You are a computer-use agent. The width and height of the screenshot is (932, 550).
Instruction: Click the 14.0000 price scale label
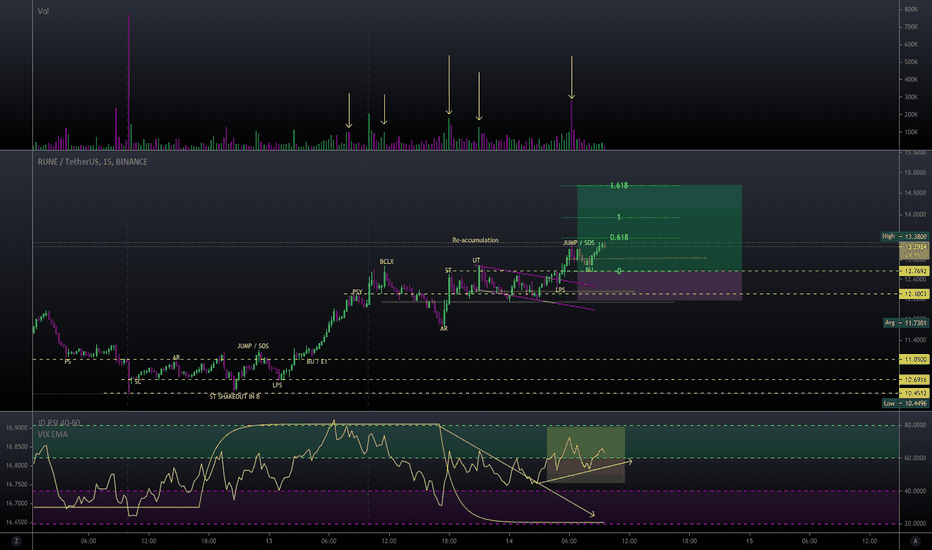[915, 215]
